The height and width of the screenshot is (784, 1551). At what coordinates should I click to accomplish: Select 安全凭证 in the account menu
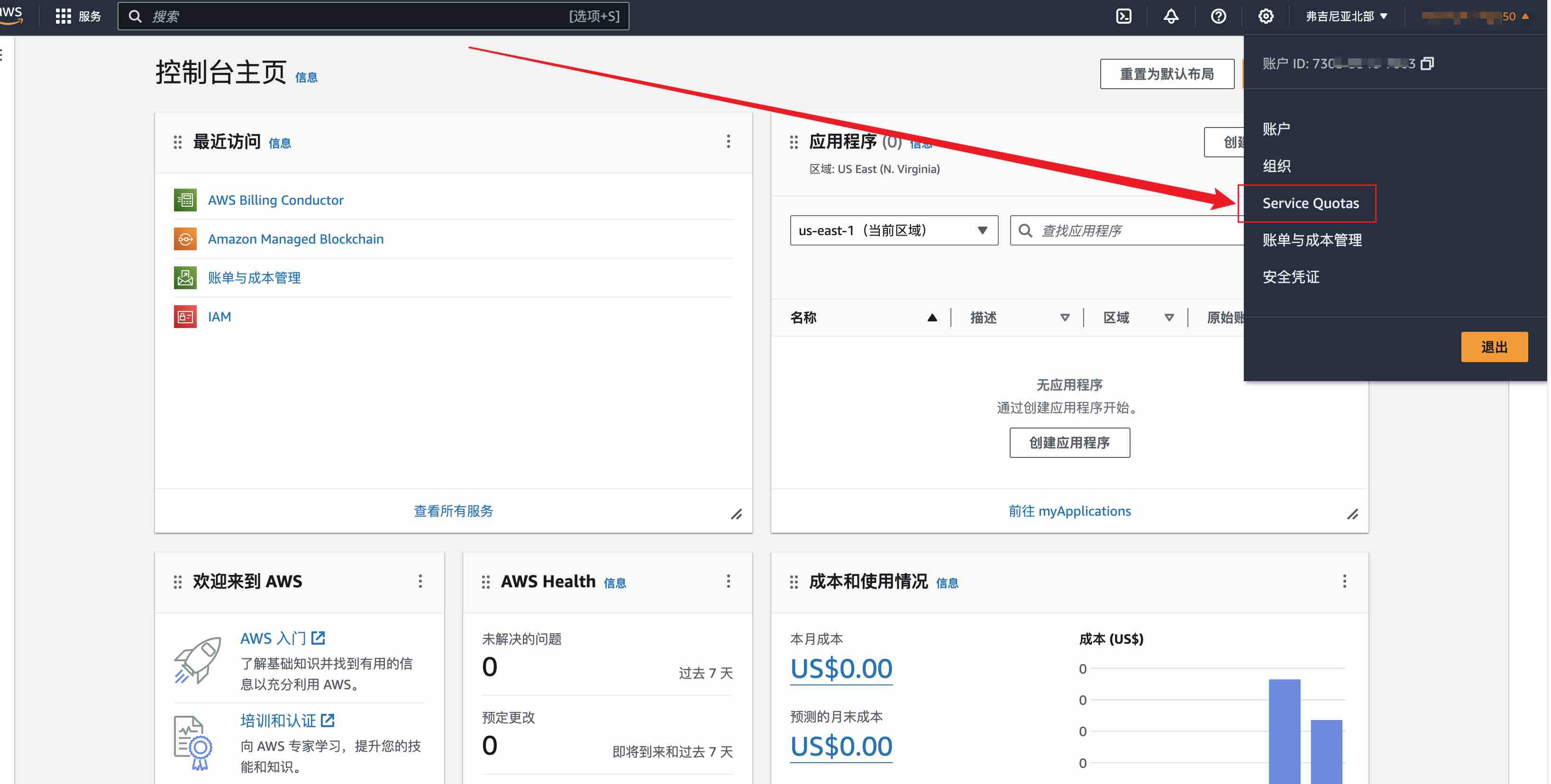pyautogui.click(x=1291, y=277)
